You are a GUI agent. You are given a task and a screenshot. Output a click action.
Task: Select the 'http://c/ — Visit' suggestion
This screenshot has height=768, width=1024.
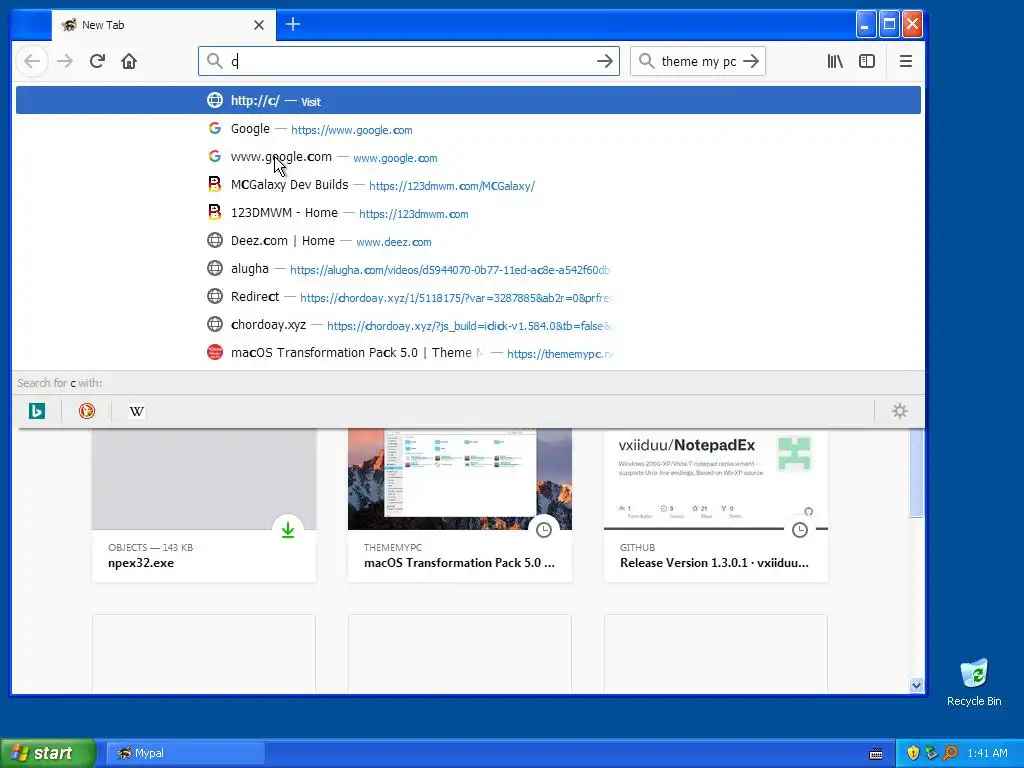468,101
